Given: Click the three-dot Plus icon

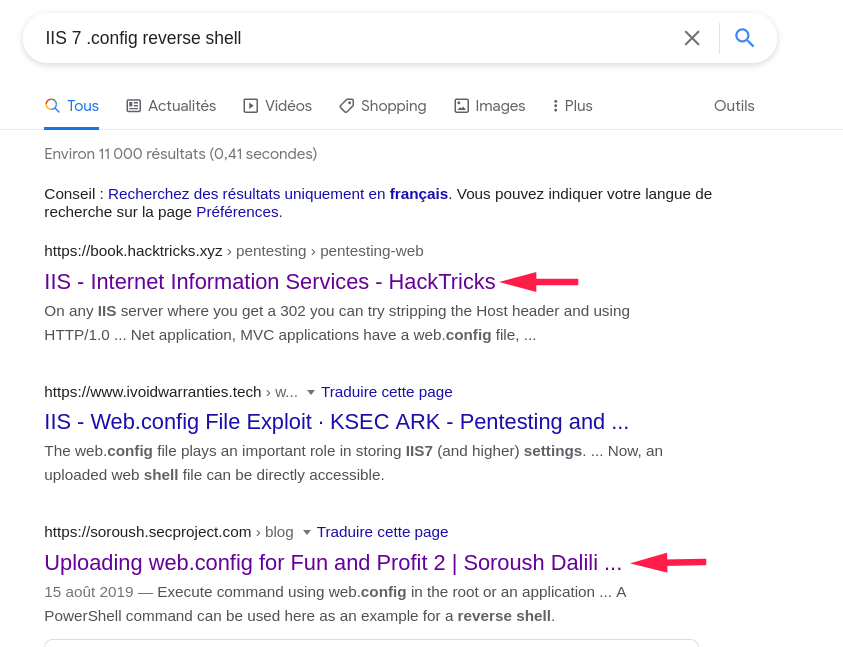Looking at the screenshot, I should click(555, 106).
